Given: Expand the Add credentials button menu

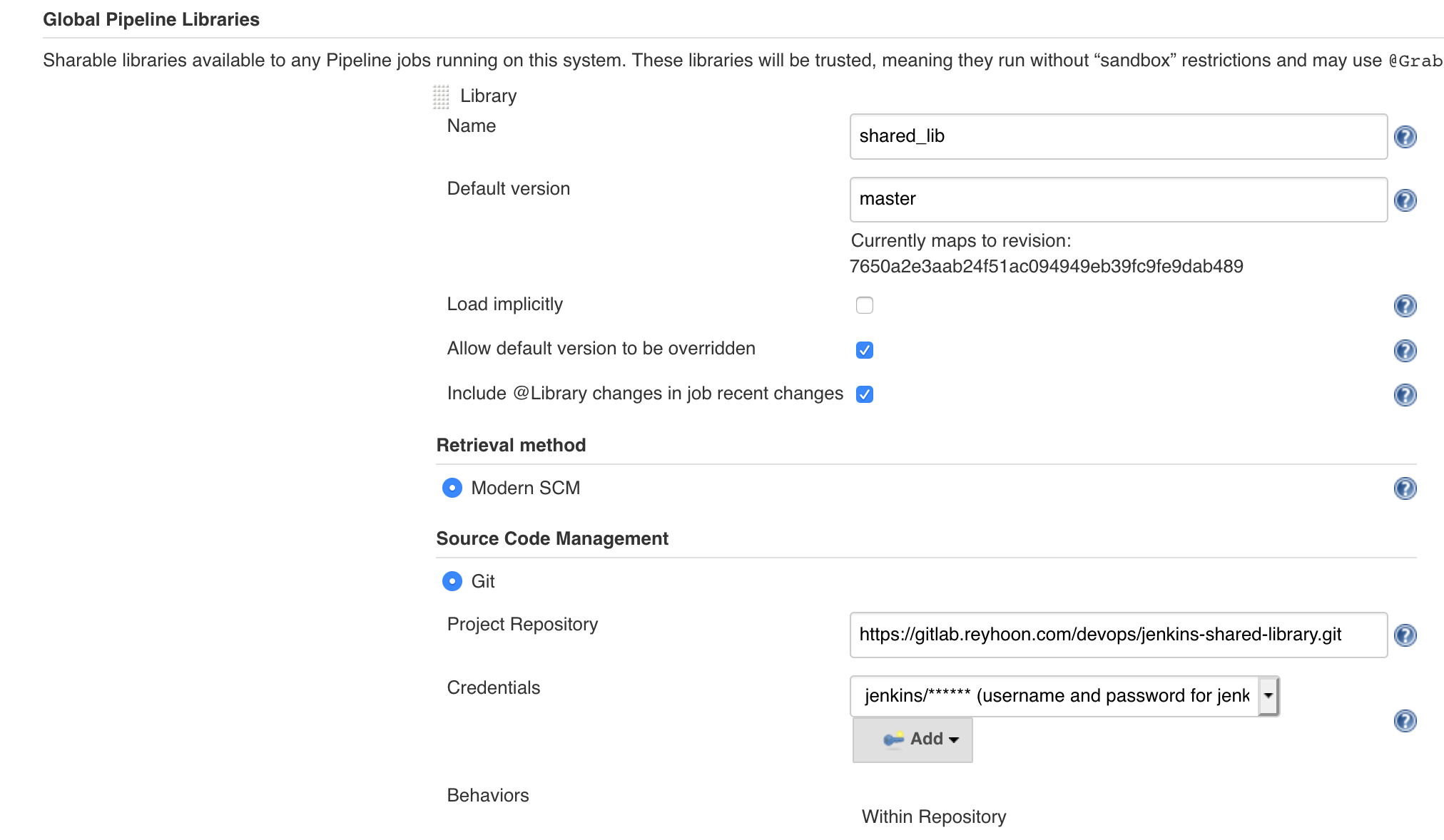Looking at the screenshot, I should (x=912, y=739).
